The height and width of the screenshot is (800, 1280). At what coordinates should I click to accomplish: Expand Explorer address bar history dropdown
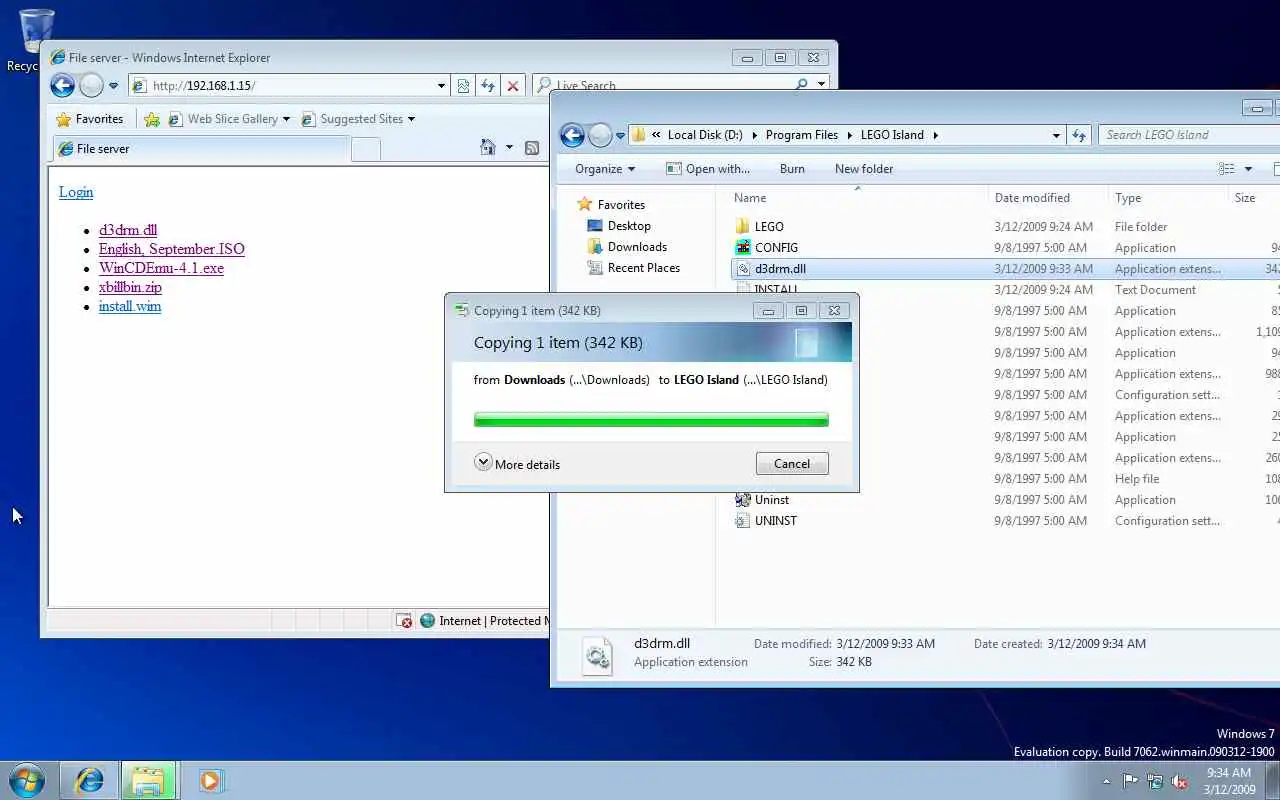pyautogui.click(x=1056, y=135)
